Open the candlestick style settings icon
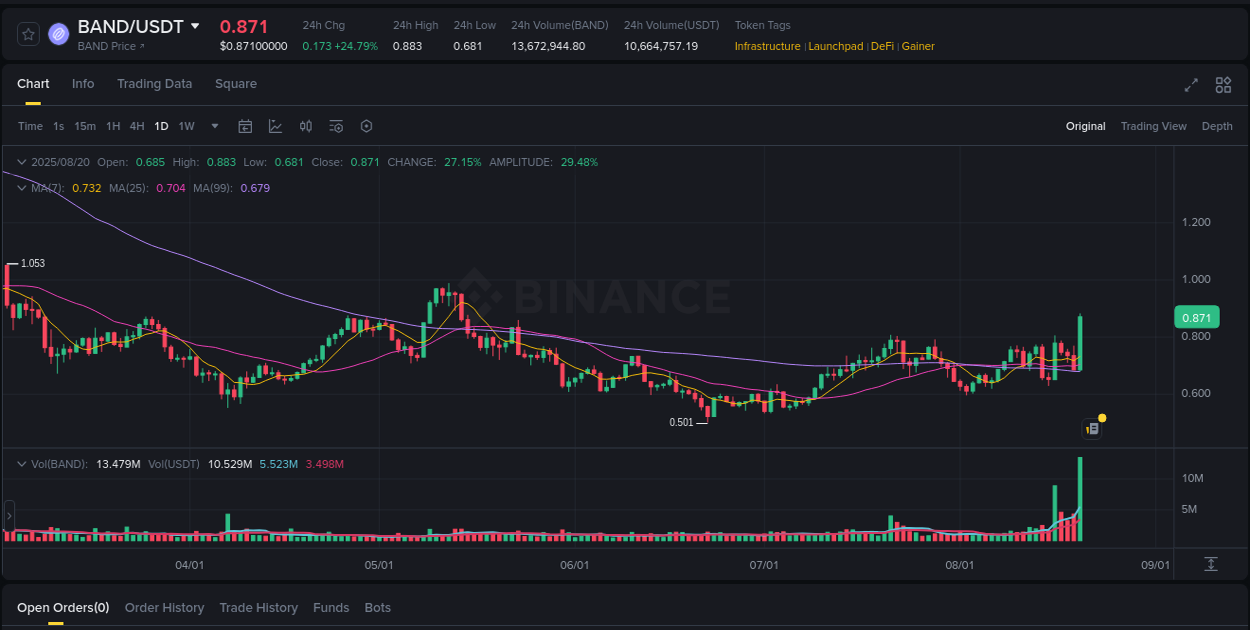Viewport: 1250px width, 630px height. point(306,126)
